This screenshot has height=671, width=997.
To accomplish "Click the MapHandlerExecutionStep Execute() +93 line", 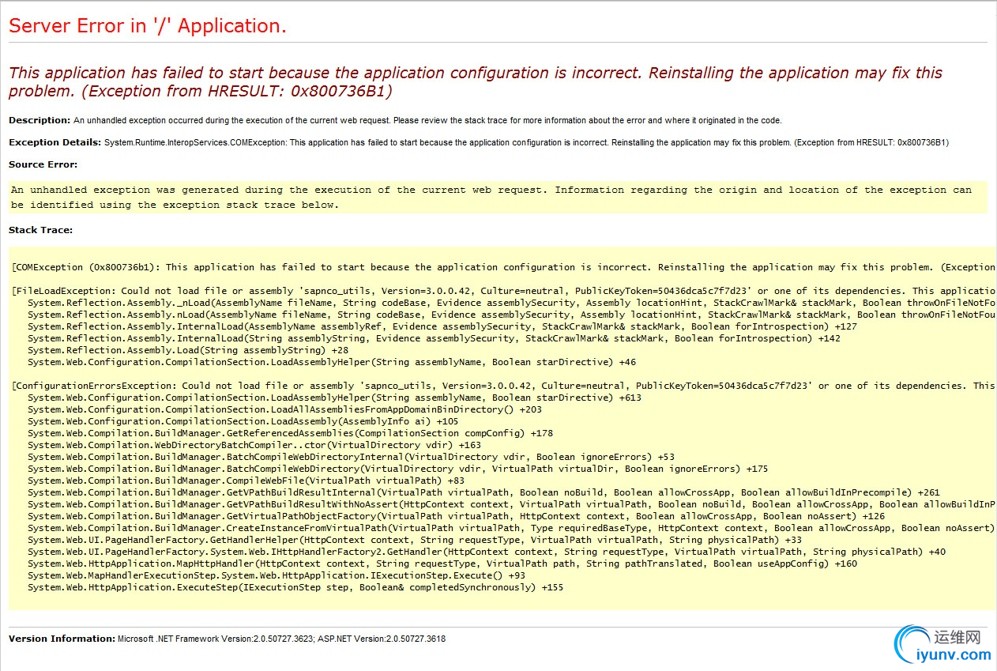I will 276,575.
